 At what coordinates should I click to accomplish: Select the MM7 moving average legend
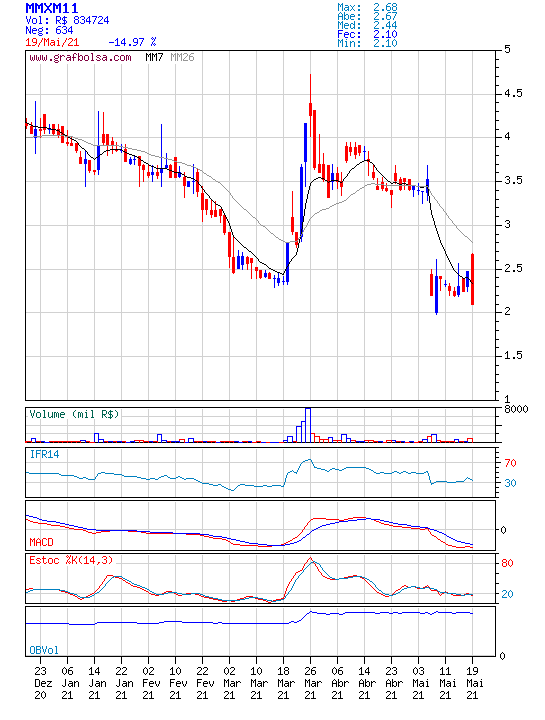tap(154, 57)
